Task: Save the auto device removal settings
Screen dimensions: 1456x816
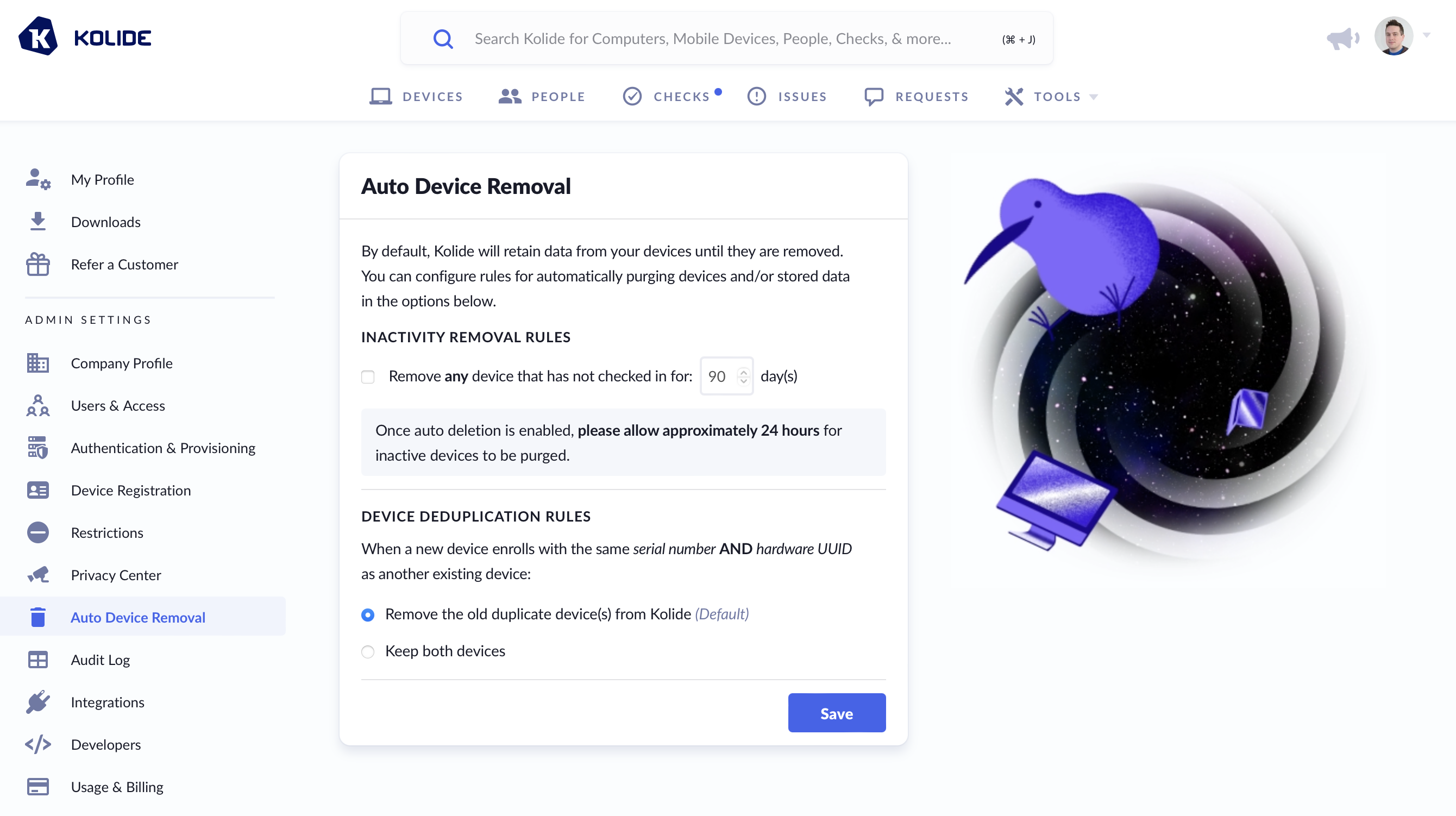Action: click(837, 713)
